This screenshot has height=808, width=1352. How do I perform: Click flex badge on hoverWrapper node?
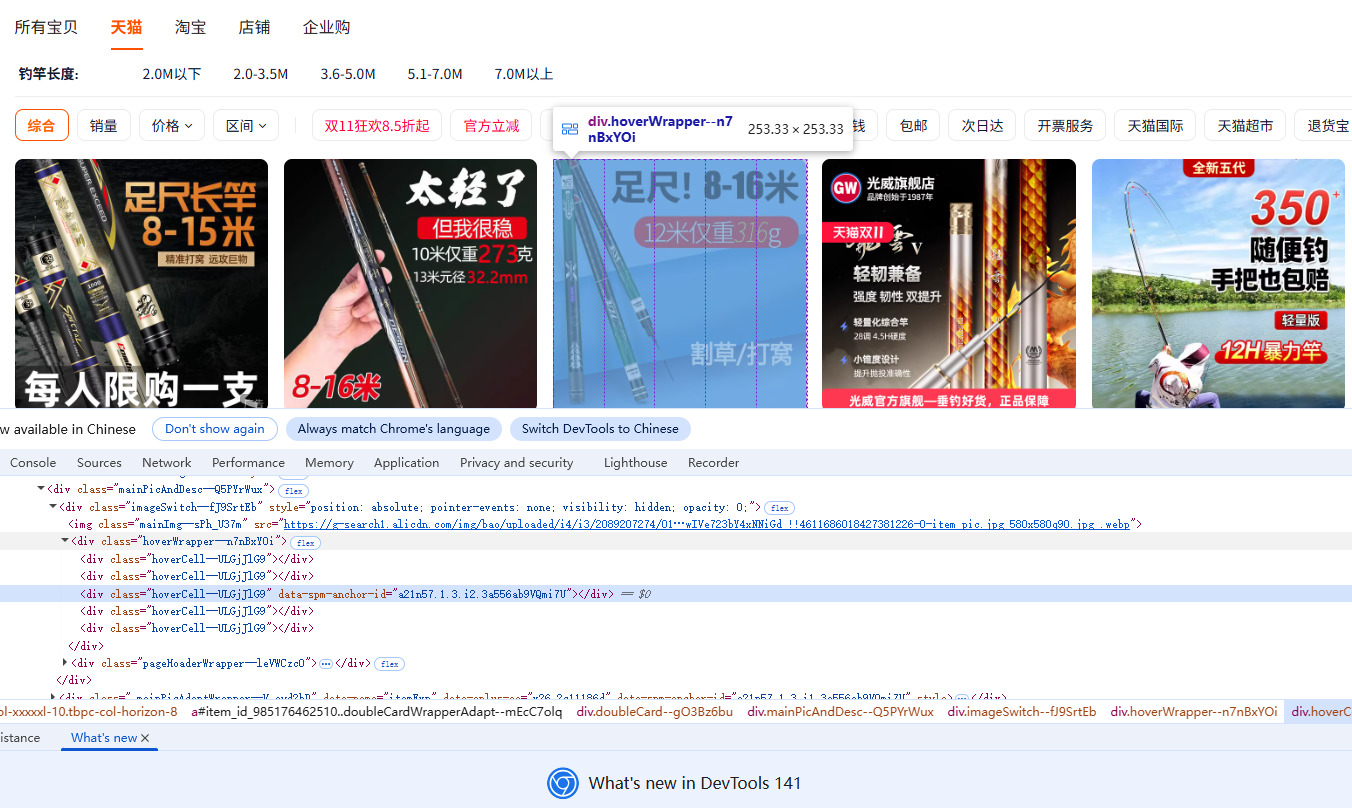point(305,542)
